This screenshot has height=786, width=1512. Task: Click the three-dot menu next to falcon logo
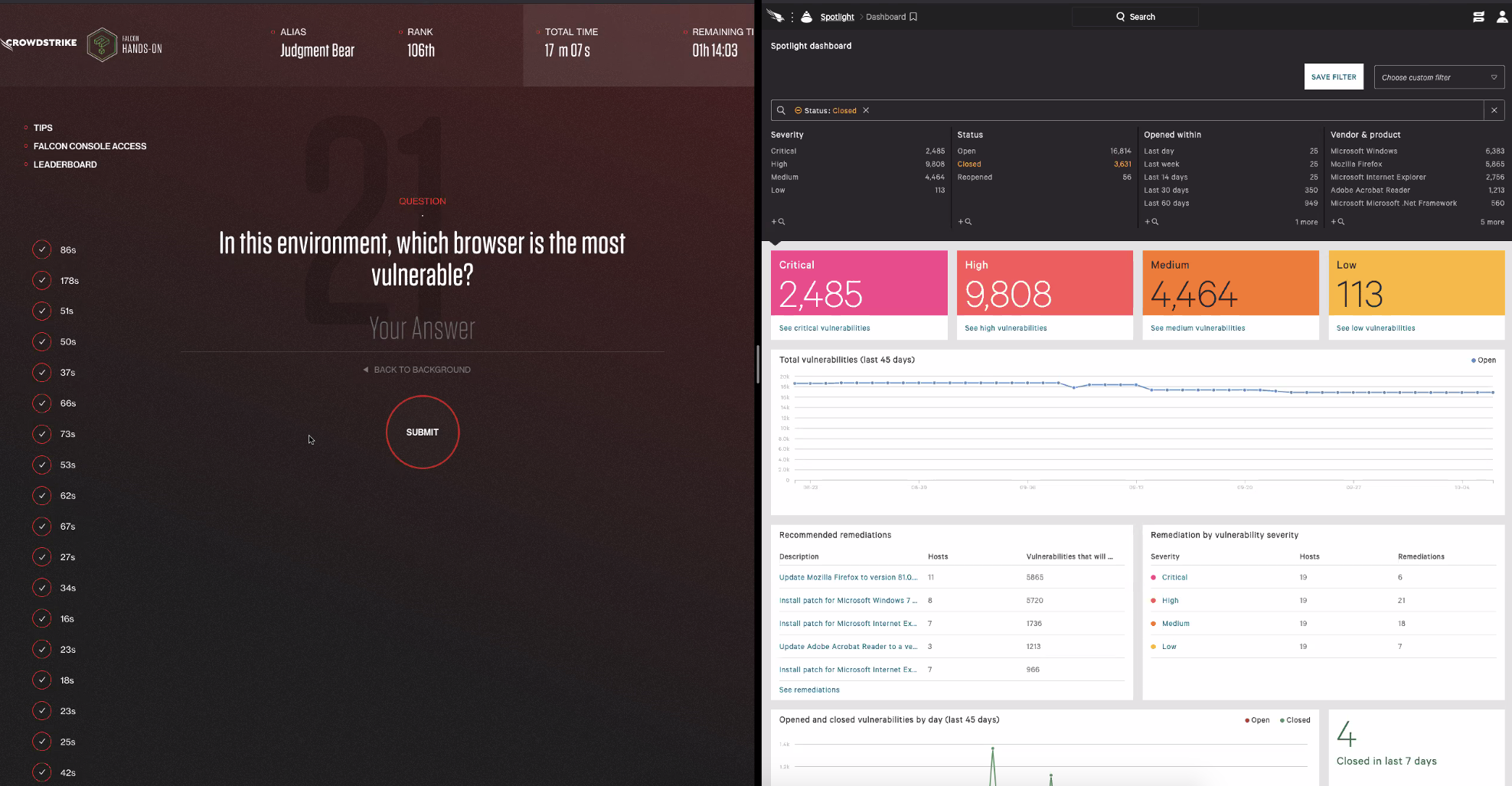coord(792,17)
